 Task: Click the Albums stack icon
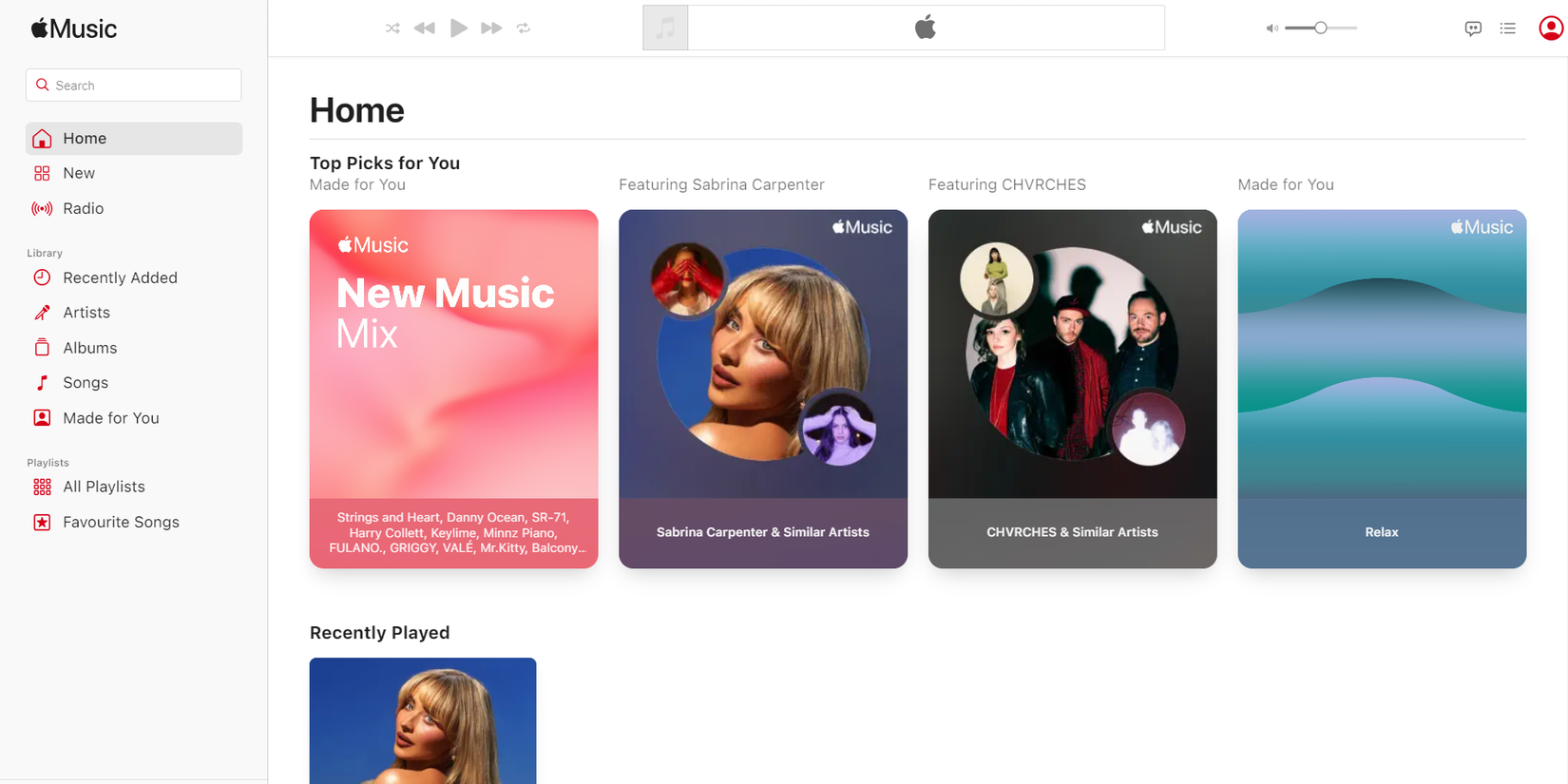(42, 348)
